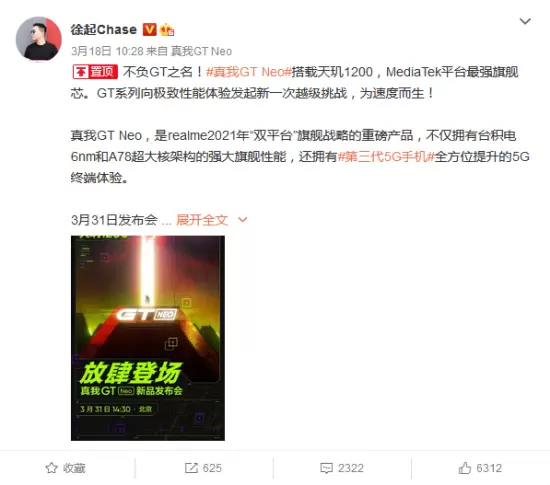Click the comment bubble icon
Image resolution: width=550 pixels, height=485 pixels.
[326, 468]
